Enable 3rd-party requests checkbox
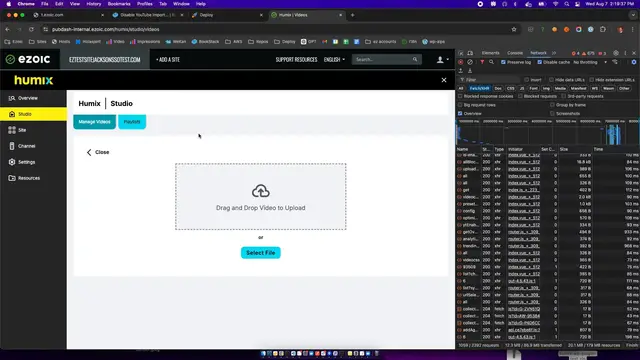The width and height of the screenshot is (640, 360). click(x=564, y=96)
